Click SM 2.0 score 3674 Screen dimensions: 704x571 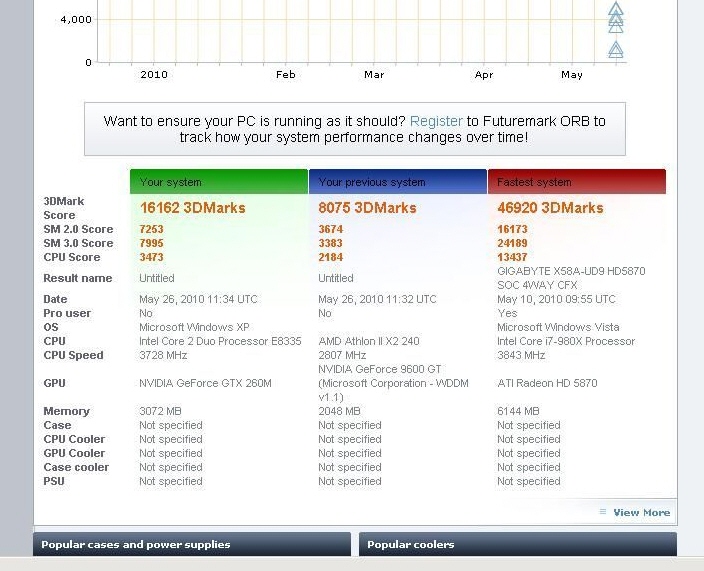pyautogui.click(x=330, y=229)
